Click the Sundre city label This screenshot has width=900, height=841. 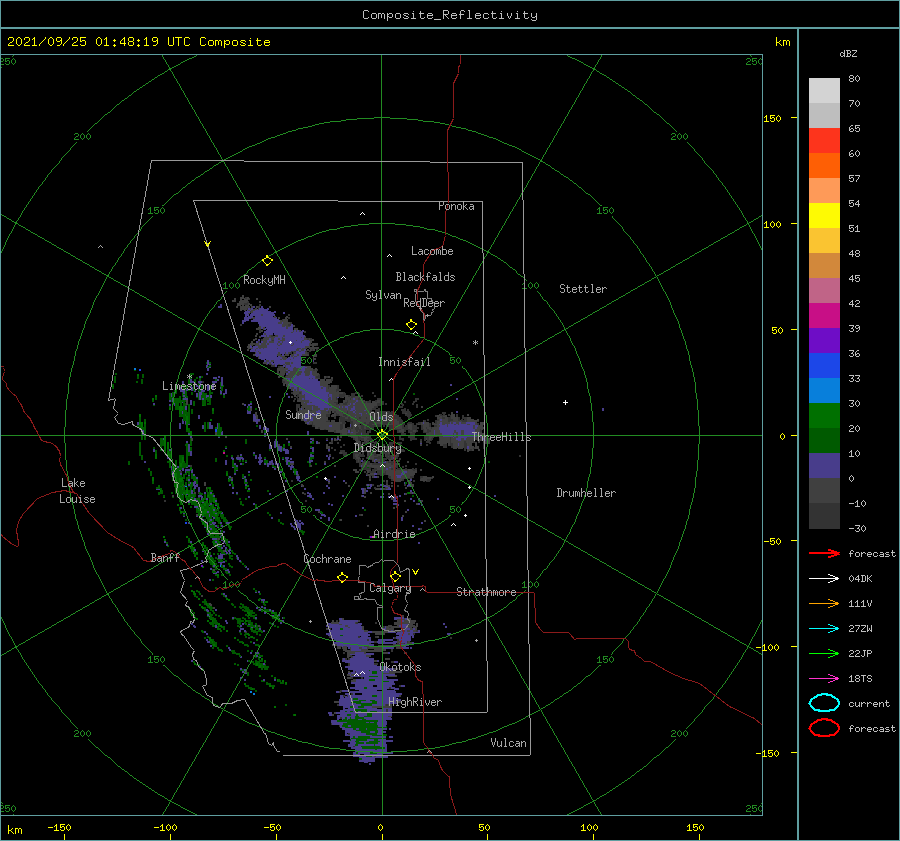point(303,414)
